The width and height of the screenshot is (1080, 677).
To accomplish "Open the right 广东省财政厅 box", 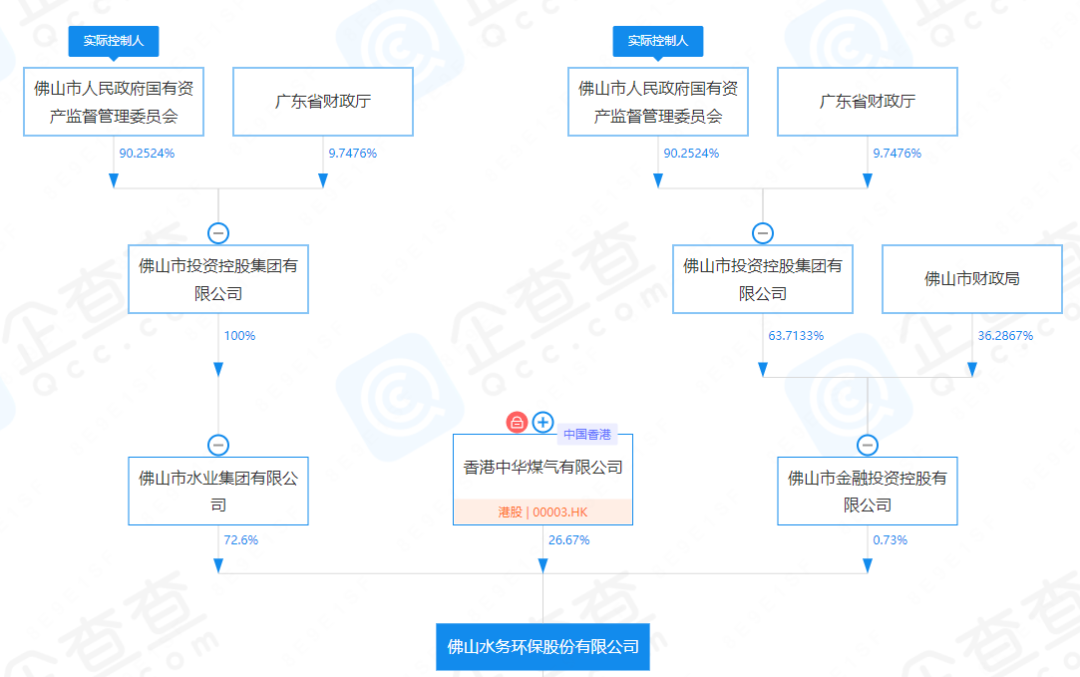I will [867, 102].
